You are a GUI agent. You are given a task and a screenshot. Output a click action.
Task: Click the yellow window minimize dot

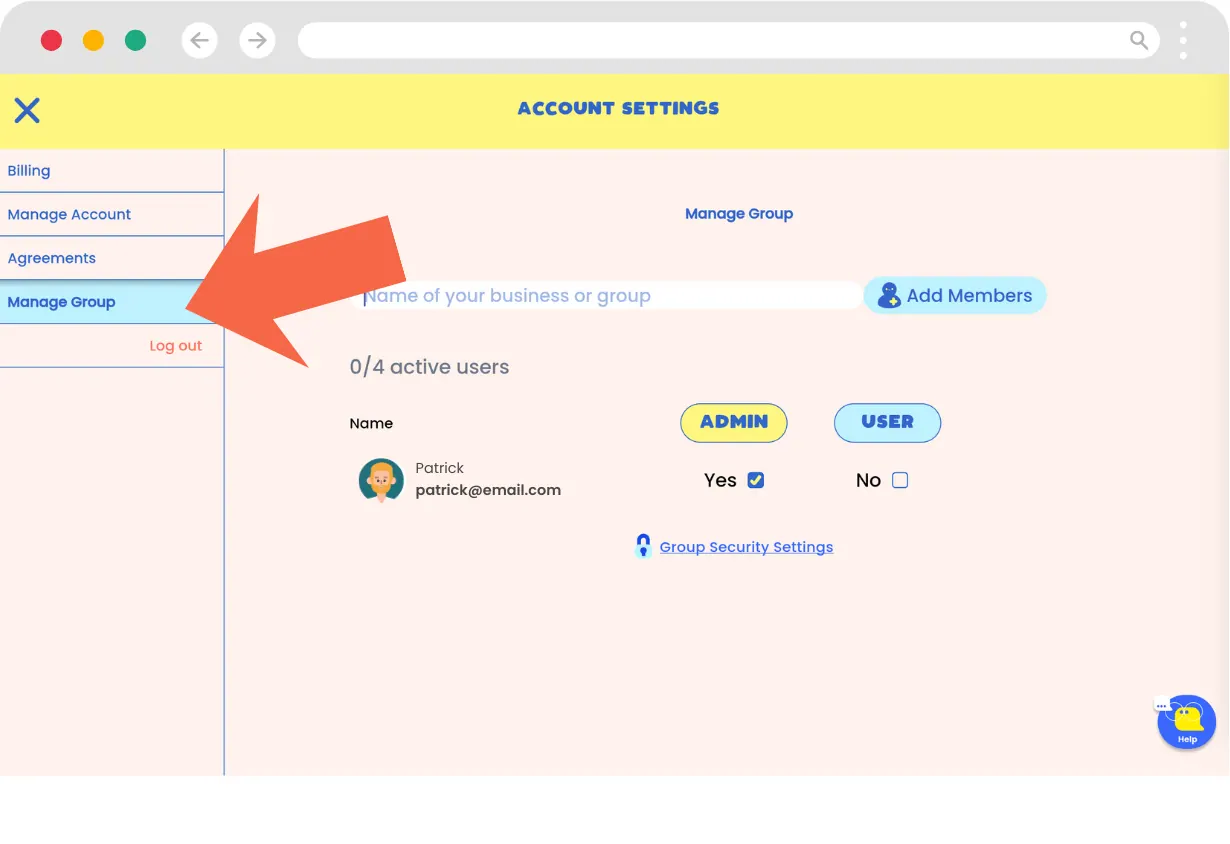pyautogui.click(x=93, y=40)
